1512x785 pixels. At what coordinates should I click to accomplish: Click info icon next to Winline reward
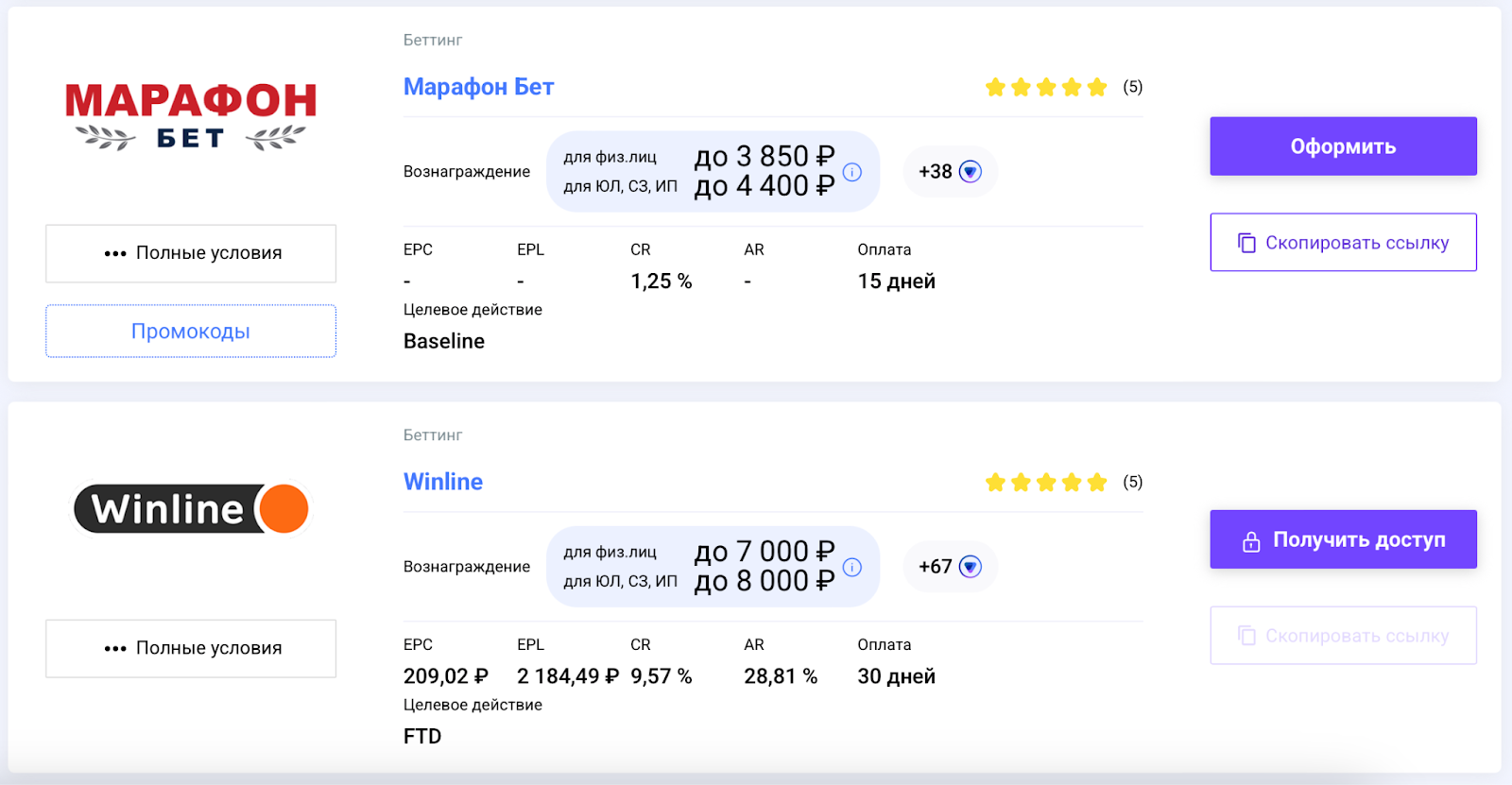[x=852, y=567]
